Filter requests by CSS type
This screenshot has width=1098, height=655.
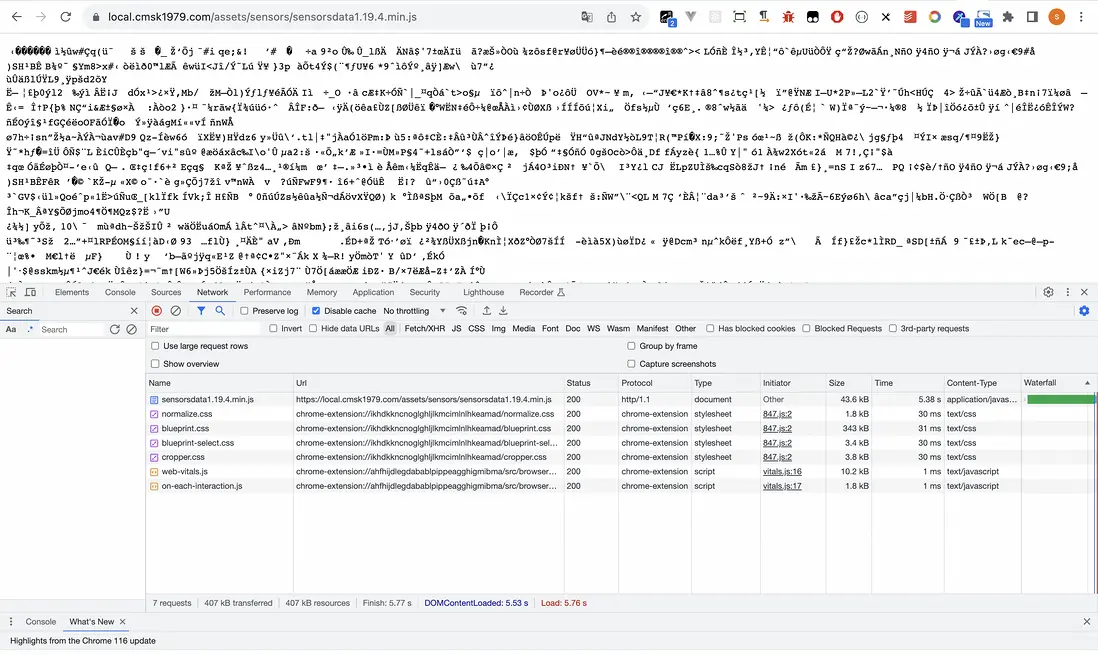pyautogui.click(x=476, y=328)
